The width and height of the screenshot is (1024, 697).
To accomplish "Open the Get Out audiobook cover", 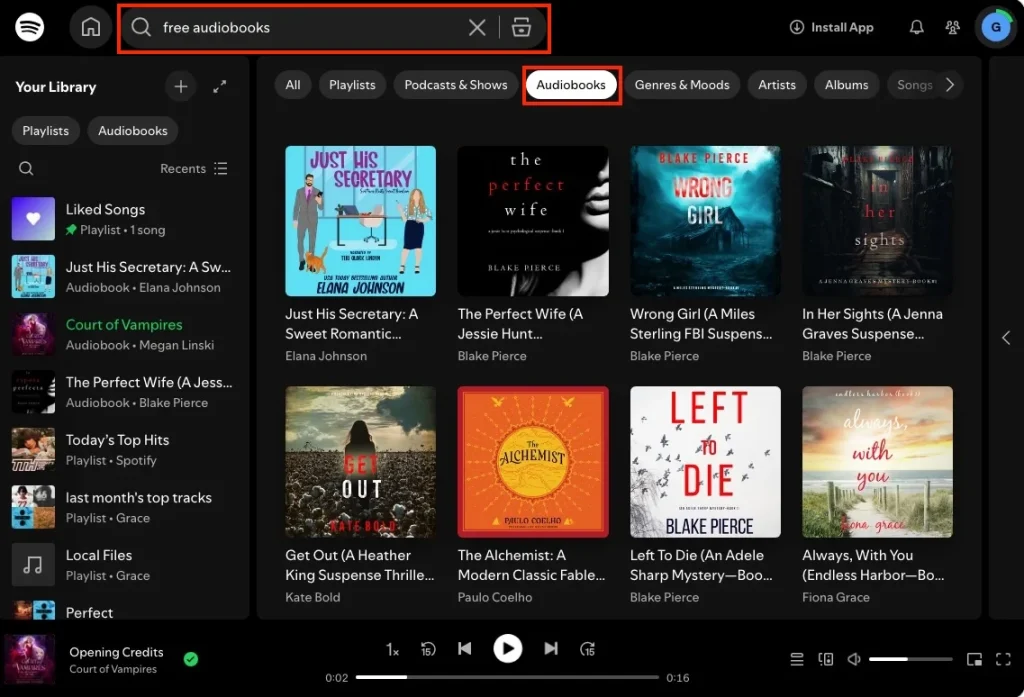I will (360, 462).
